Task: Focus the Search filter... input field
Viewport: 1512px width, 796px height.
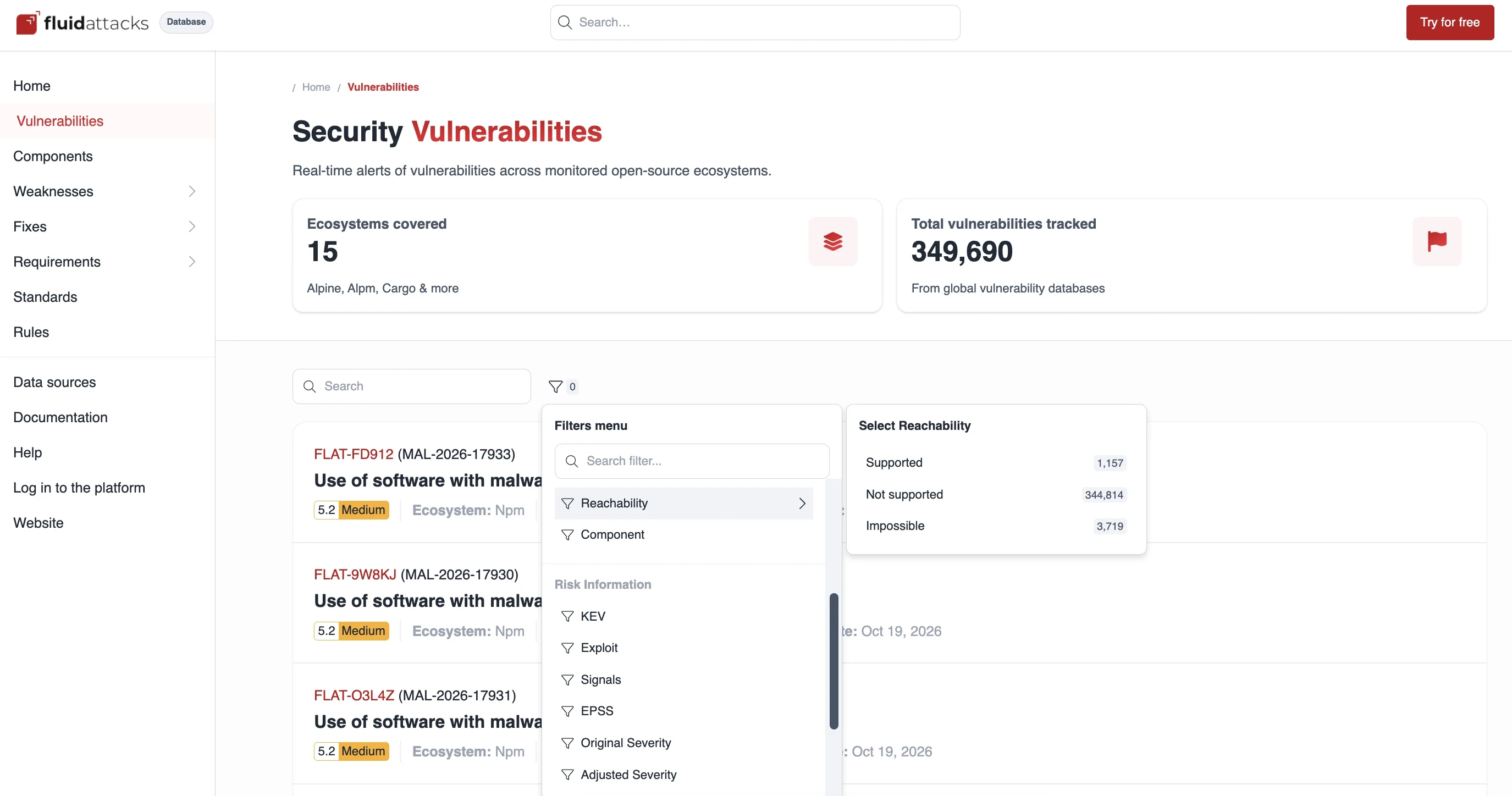Action: [x=692, y=461]
